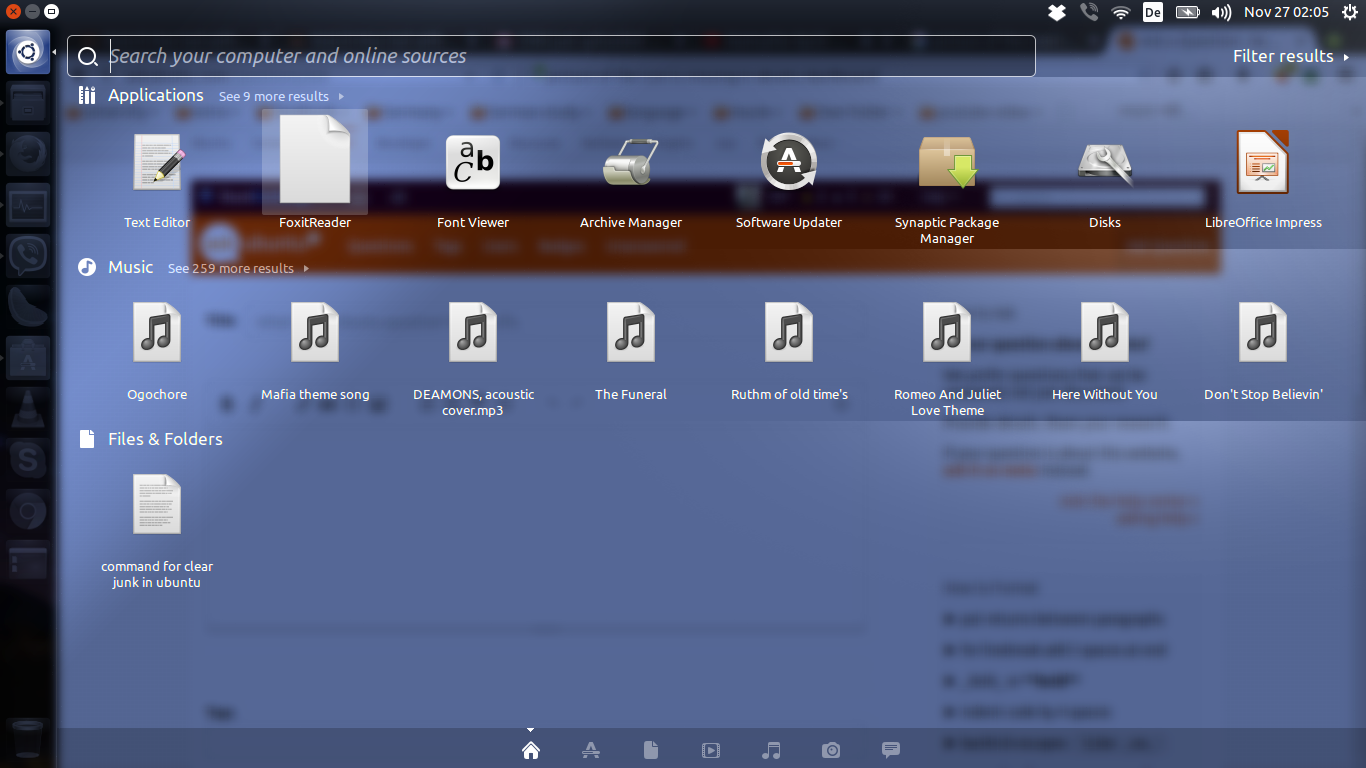Switch to the Video lens
This screenshot has height=768, width=1366.
(711, 749)
